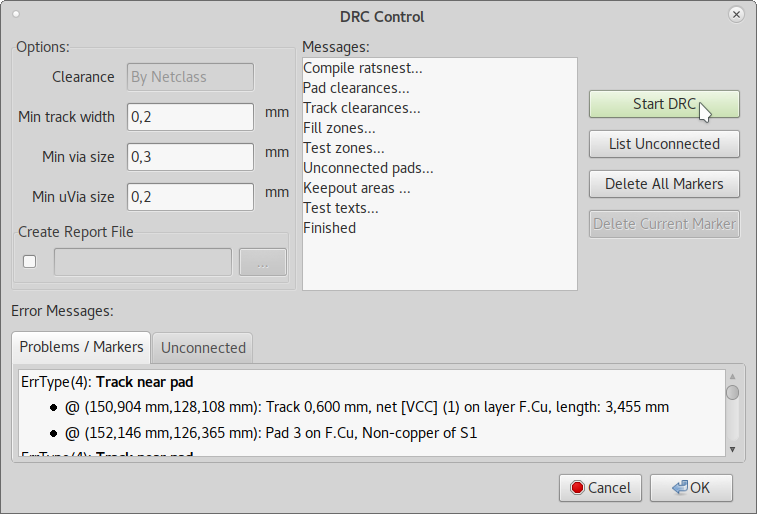Select the Pad 3 on F.Cu marker line

pyautogui.click(x=271, y=433)
